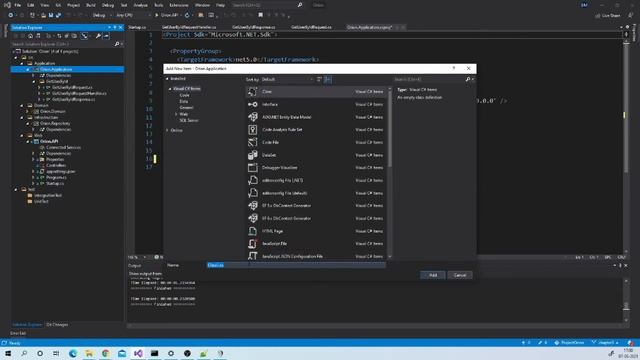Select EF 5.x DbContext Generator icon
Image resolution: width=640 pixels, height=360 pixels.
pyautogui.click(x=253, y=206)
